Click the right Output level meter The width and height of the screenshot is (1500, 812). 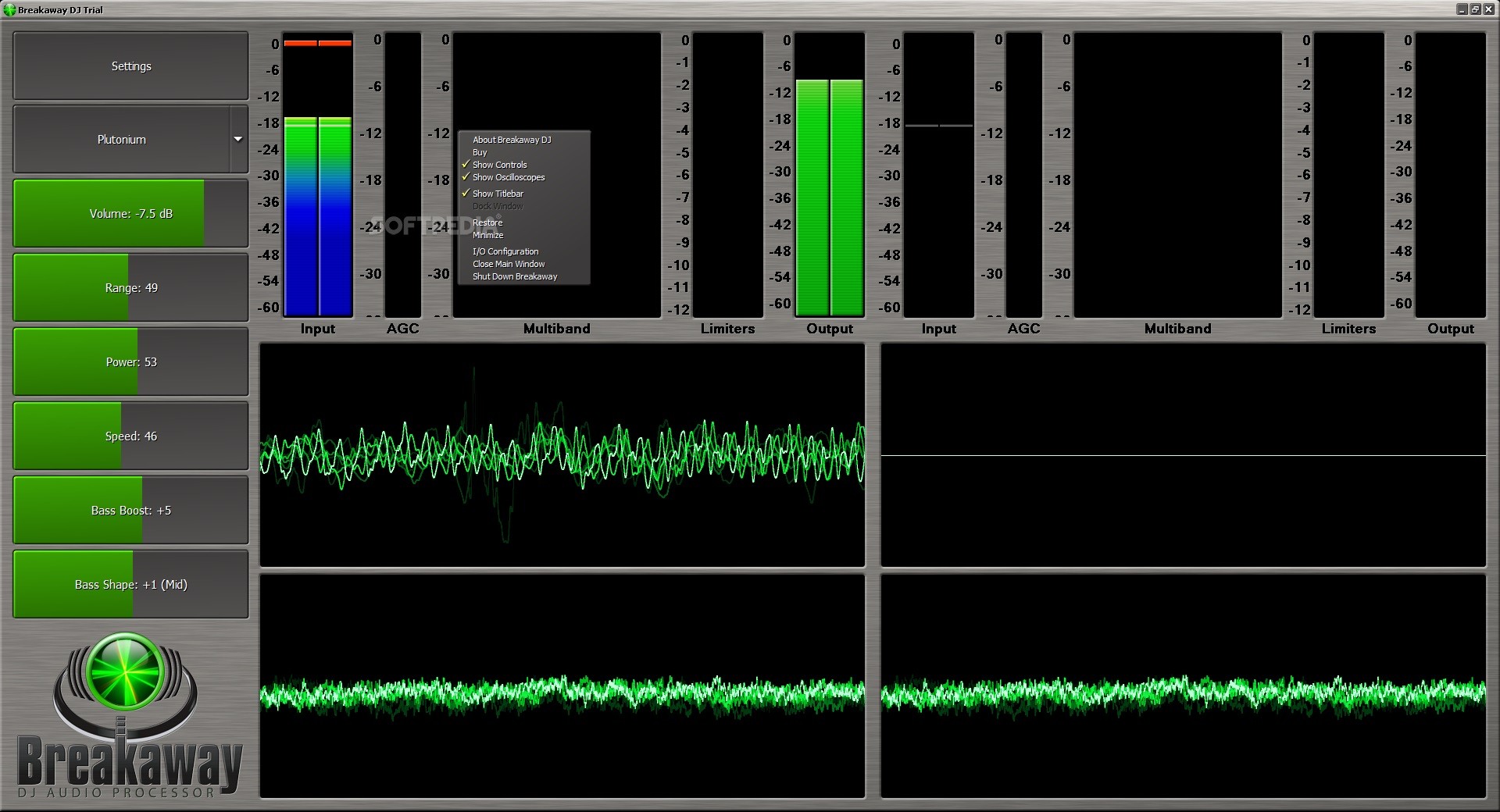point(1451,176)
